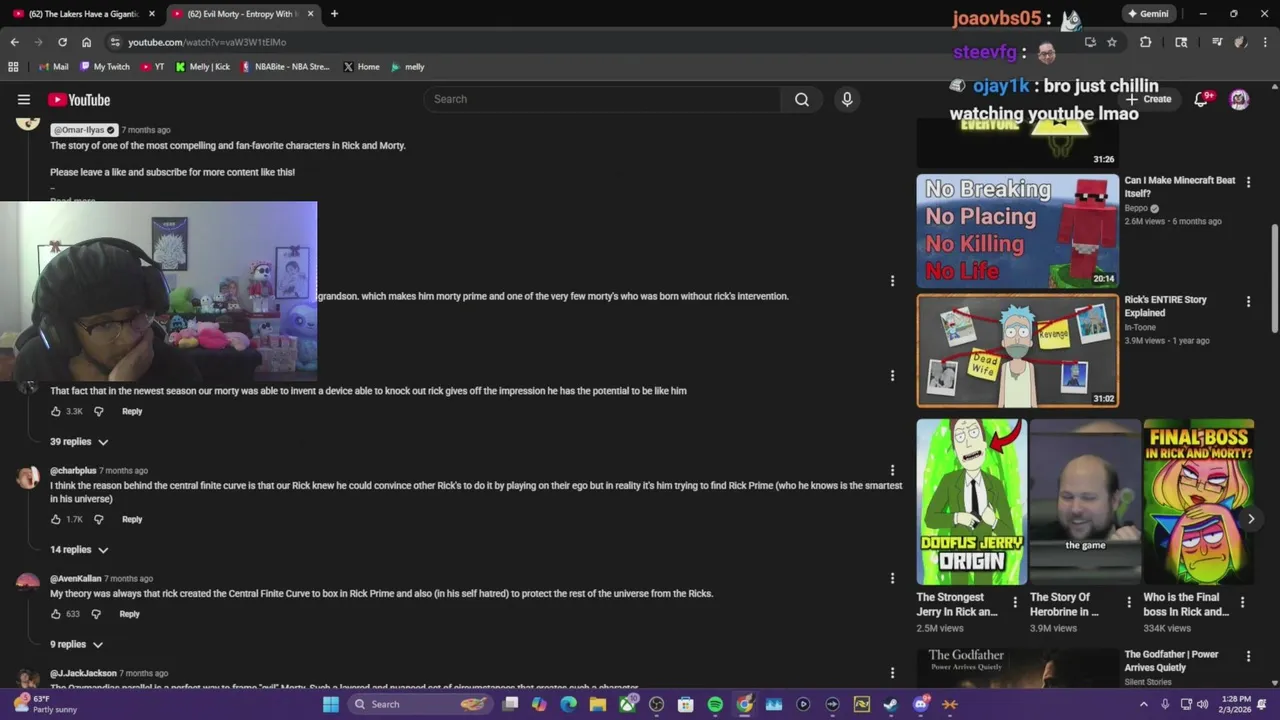
Task: Open the melly bookmark
Action: coord(408,67)
